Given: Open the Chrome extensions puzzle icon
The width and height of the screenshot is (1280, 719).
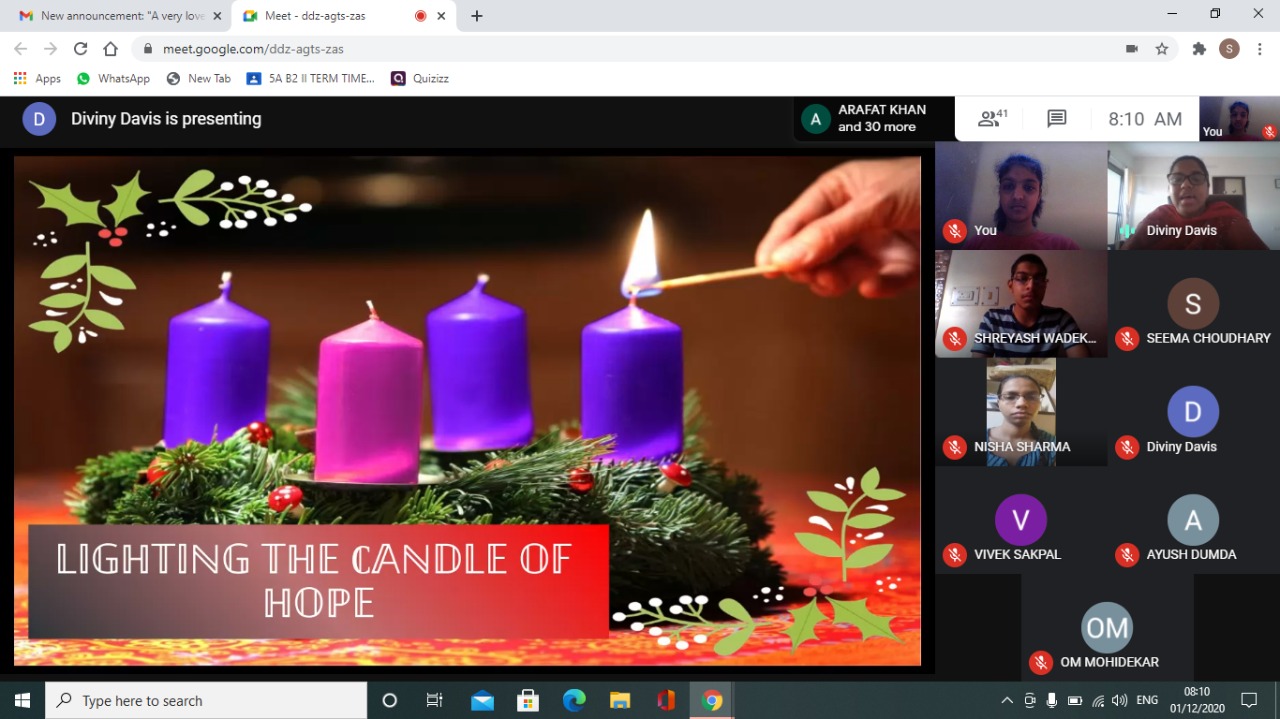Looking at the screenshot, I should (1199, 48).
